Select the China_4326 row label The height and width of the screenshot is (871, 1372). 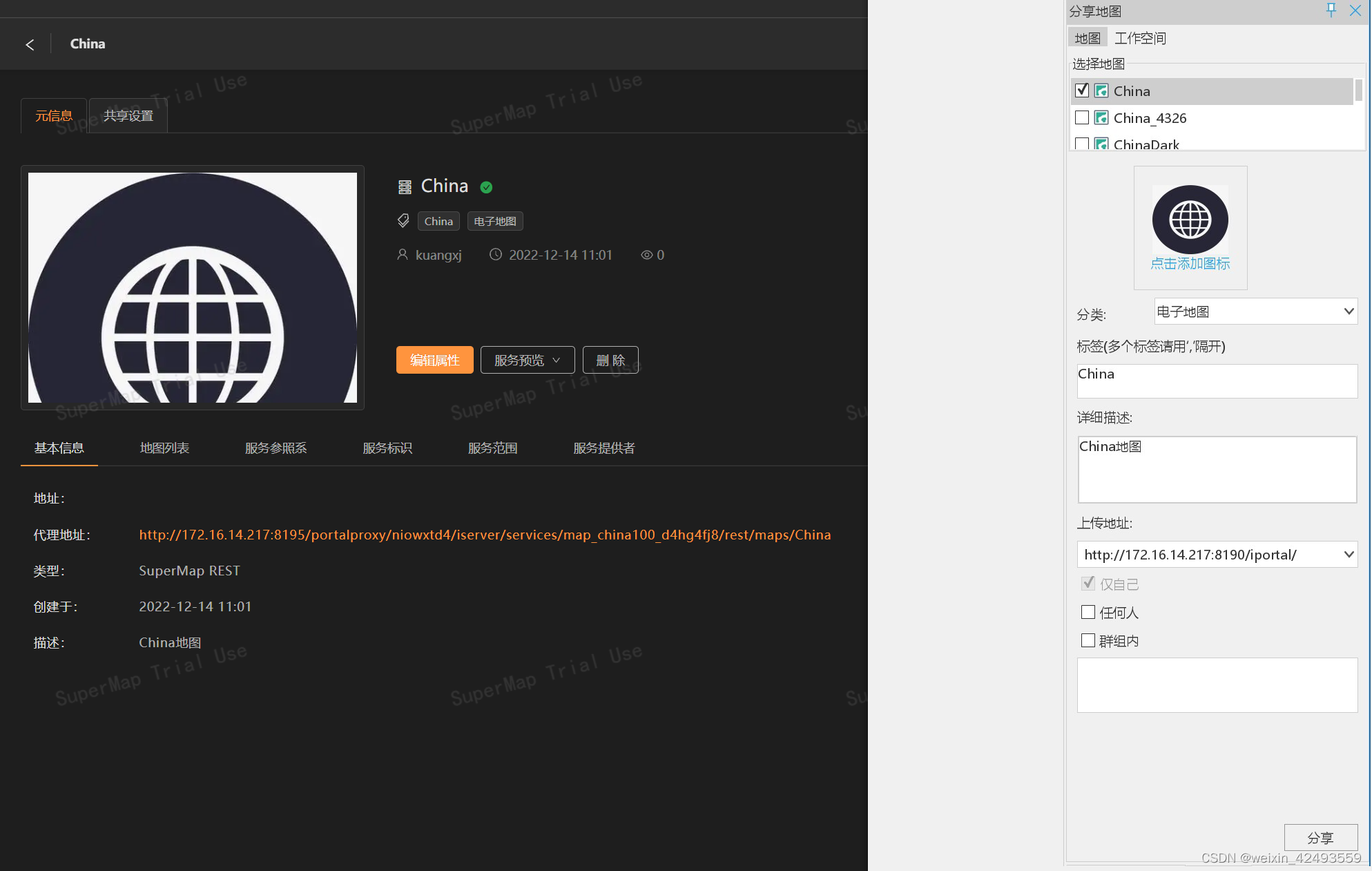pyautogui.click(x=1150, y=118)
